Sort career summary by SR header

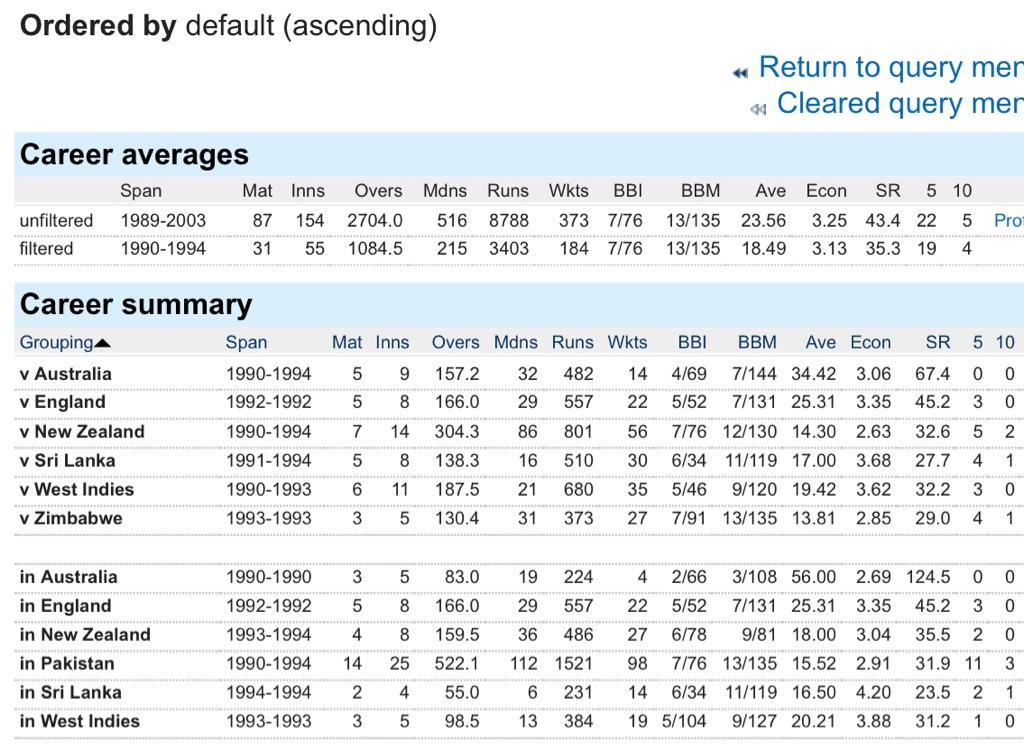938,342
